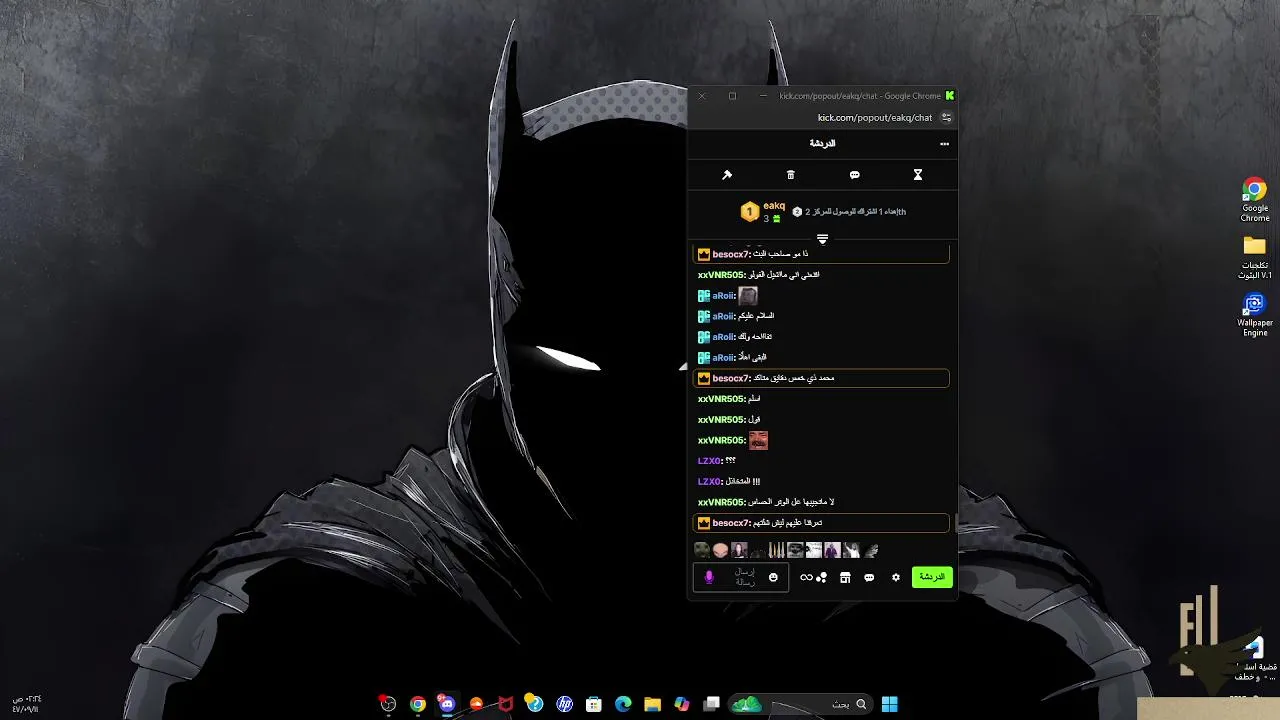Open the HP app in the taskbar
The height and width of the screenshot is (720, 1280).
pyautogui.click(x=564, y=704)
